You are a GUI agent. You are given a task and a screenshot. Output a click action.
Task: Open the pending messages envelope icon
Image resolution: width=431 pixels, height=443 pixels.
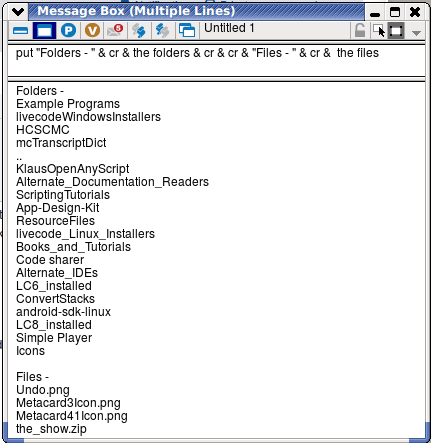115,30
